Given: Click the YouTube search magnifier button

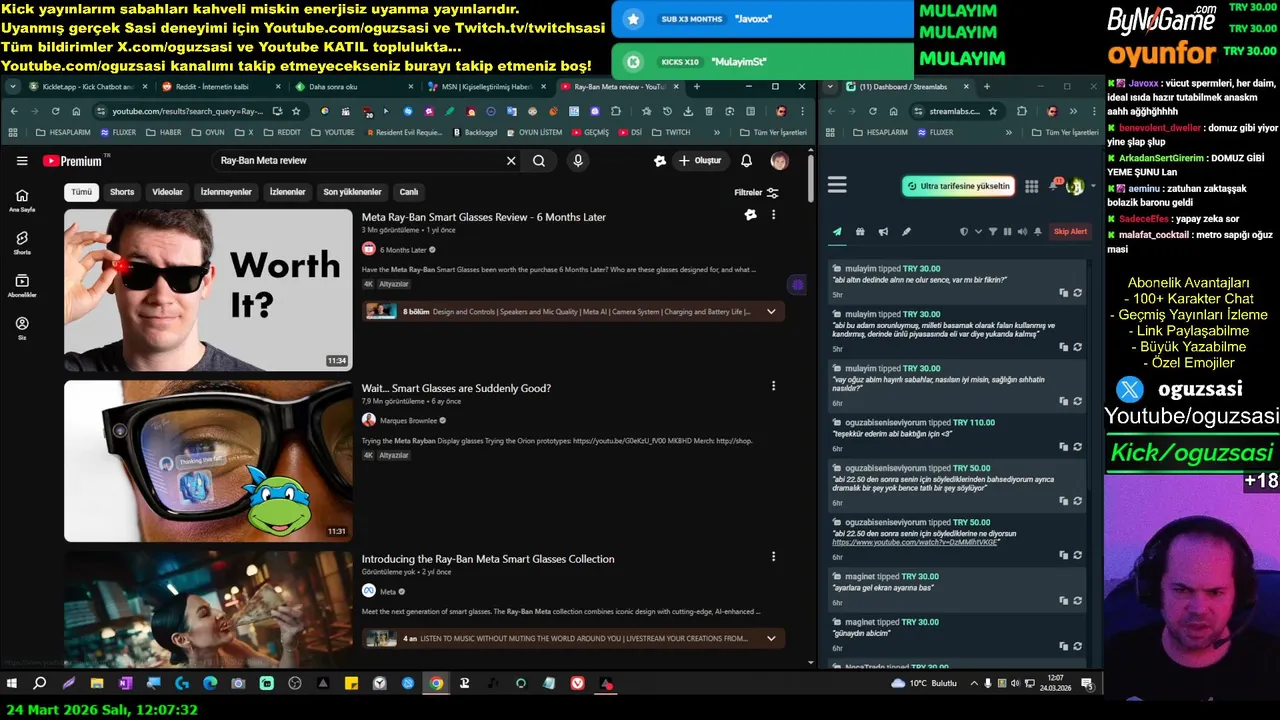Looking at the screenshot, I should [x=539, y=161].
